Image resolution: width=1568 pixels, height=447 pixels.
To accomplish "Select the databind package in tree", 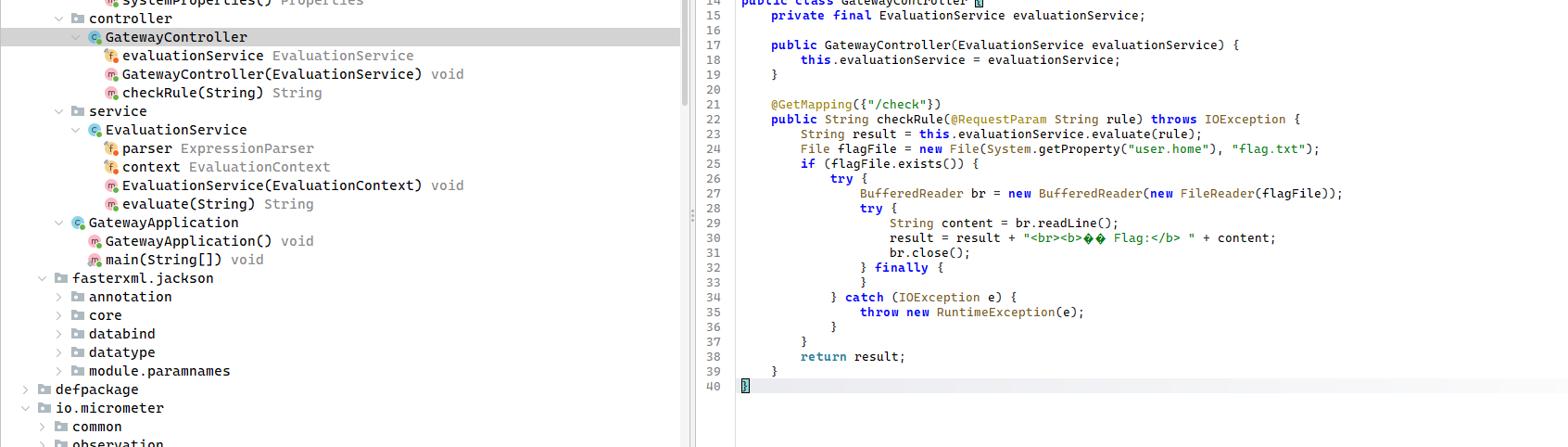I will tap(121, 334).
